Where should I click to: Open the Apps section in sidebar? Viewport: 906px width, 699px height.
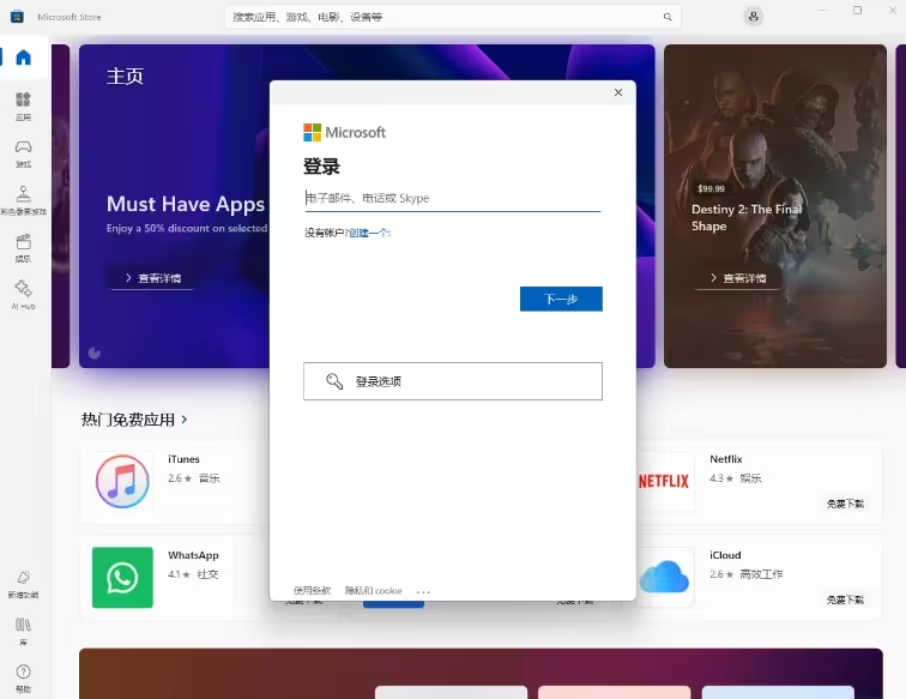click(x=23, y=106)
